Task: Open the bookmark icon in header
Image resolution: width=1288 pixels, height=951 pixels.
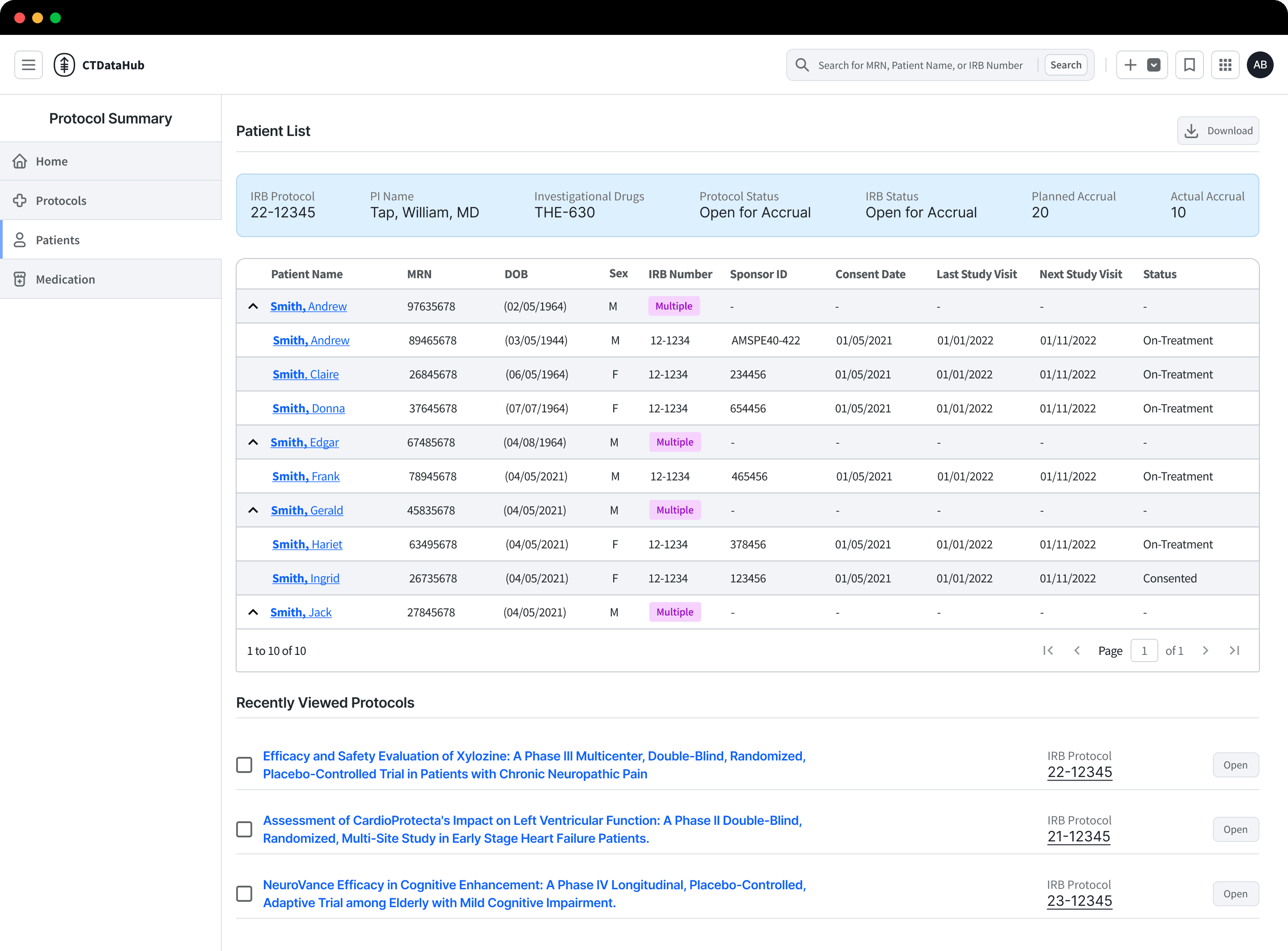Action: 1189,65
